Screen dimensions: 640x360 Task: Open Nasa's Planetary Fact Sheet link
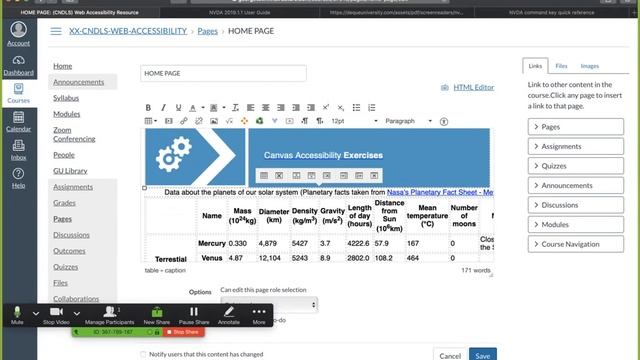click(440, 192)
